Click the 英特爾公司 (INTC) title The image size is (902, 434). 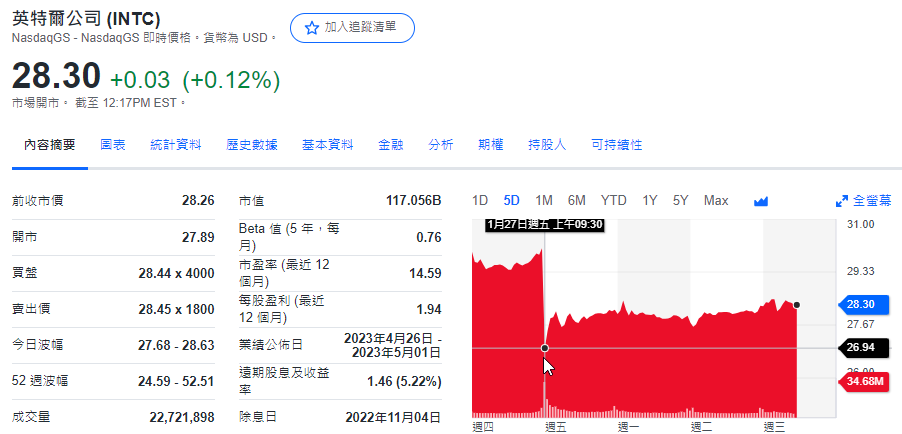[86, 18]
